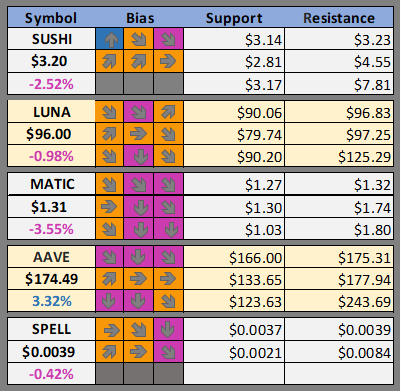Click the -0.98% change value

tap(51, 156)
